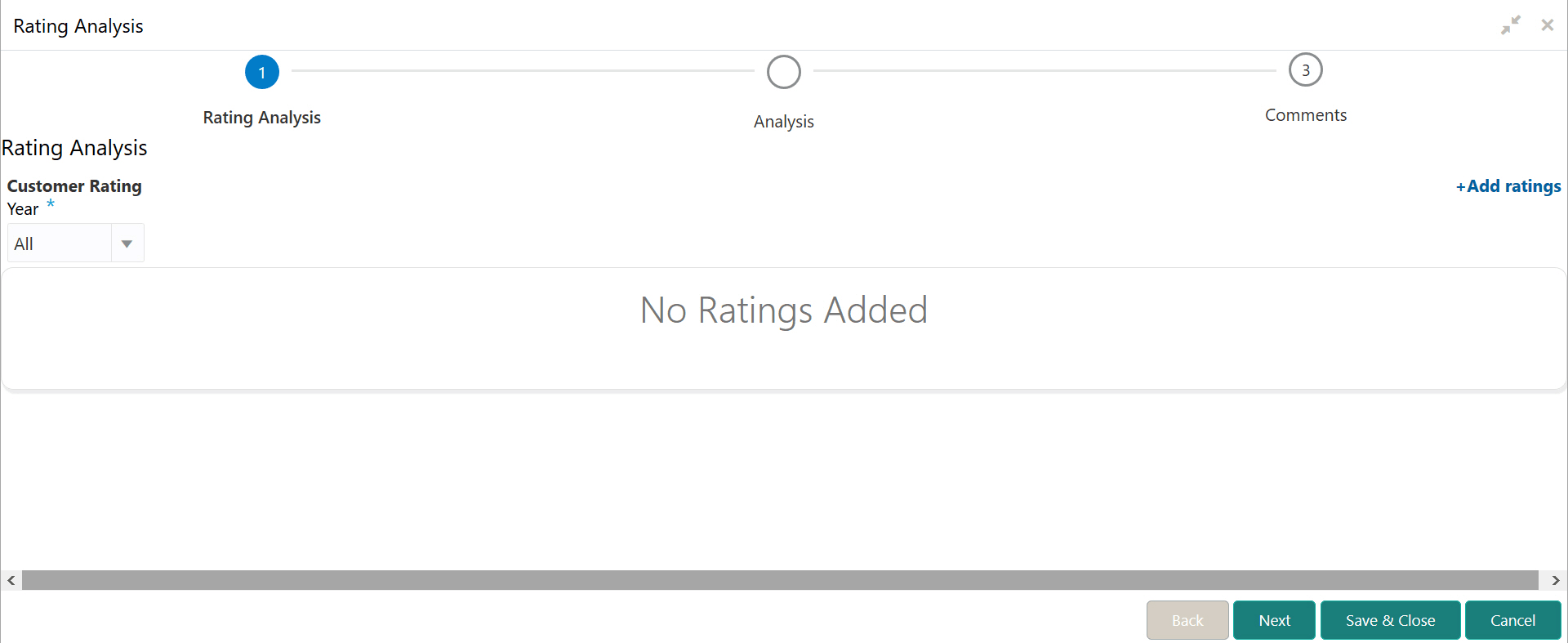
Task: Select step 2 circle for Analysis
Action: click(x=783, y=72)
